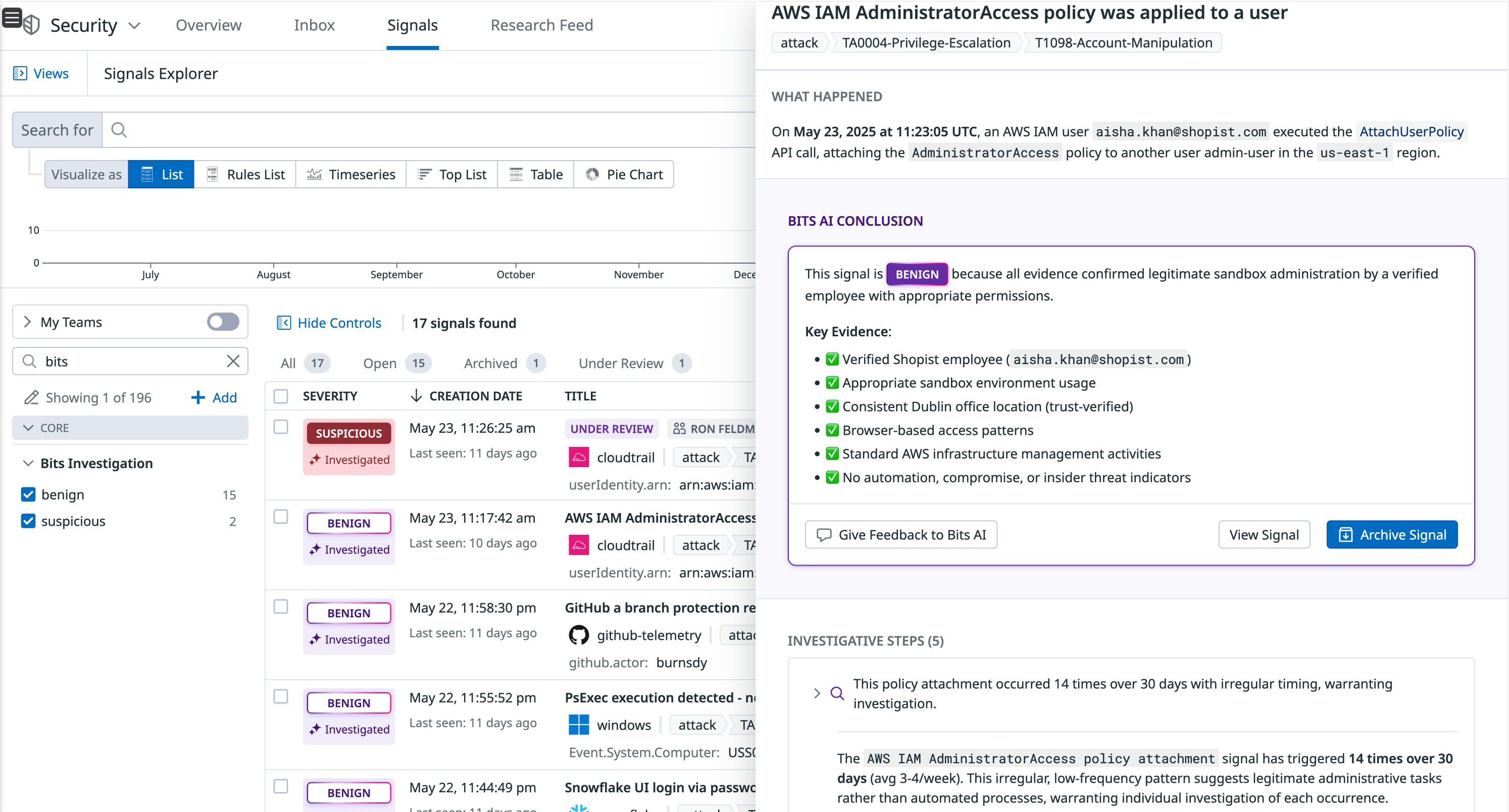Clear the bits facet search
Screen dimensions: 1509x812
233,361
